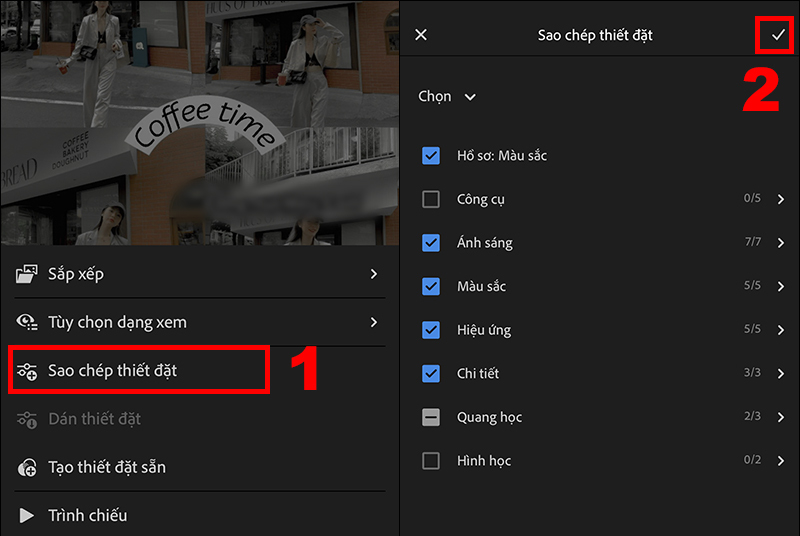
Task: Click the Hình học label
Action: click(484, 461)
